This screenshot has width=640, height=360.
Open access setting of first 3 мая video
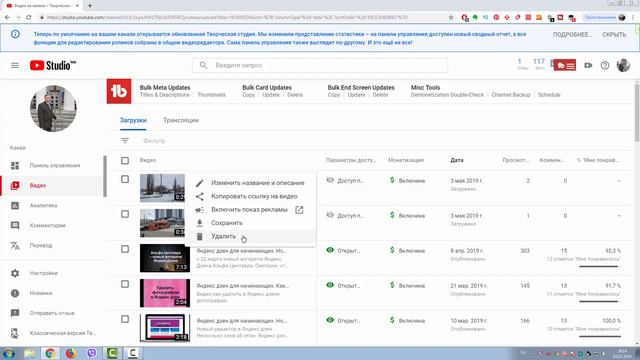(345, 180)
